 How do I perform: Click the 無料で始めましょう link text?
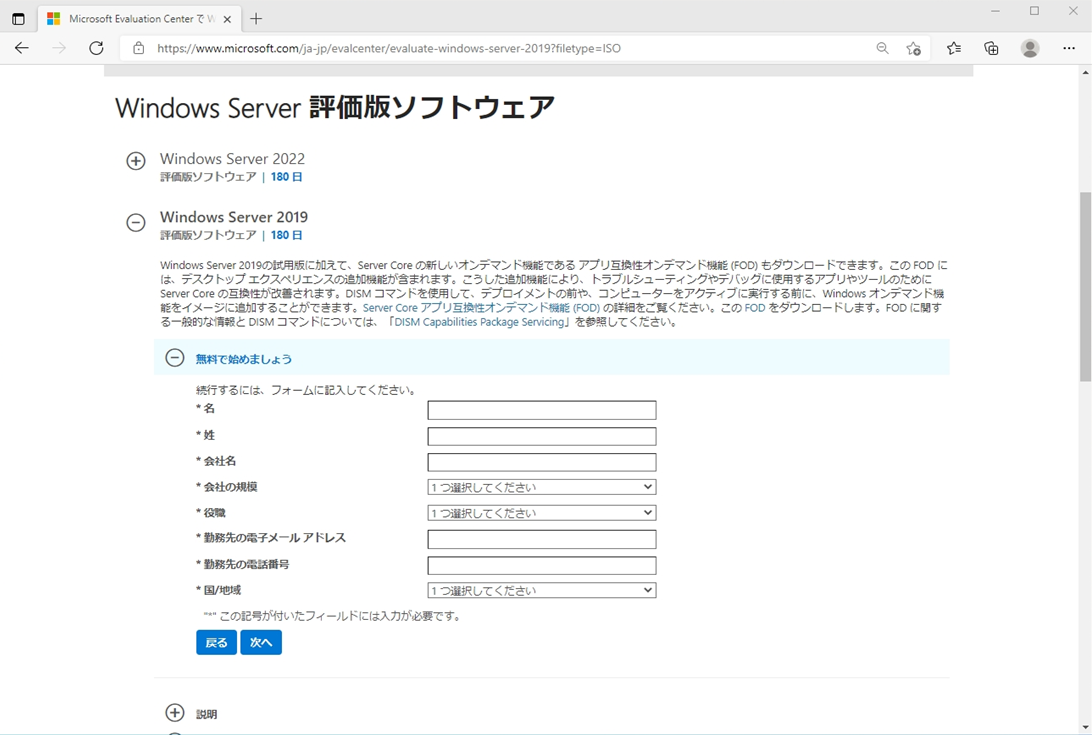click(x=244, y=359)
